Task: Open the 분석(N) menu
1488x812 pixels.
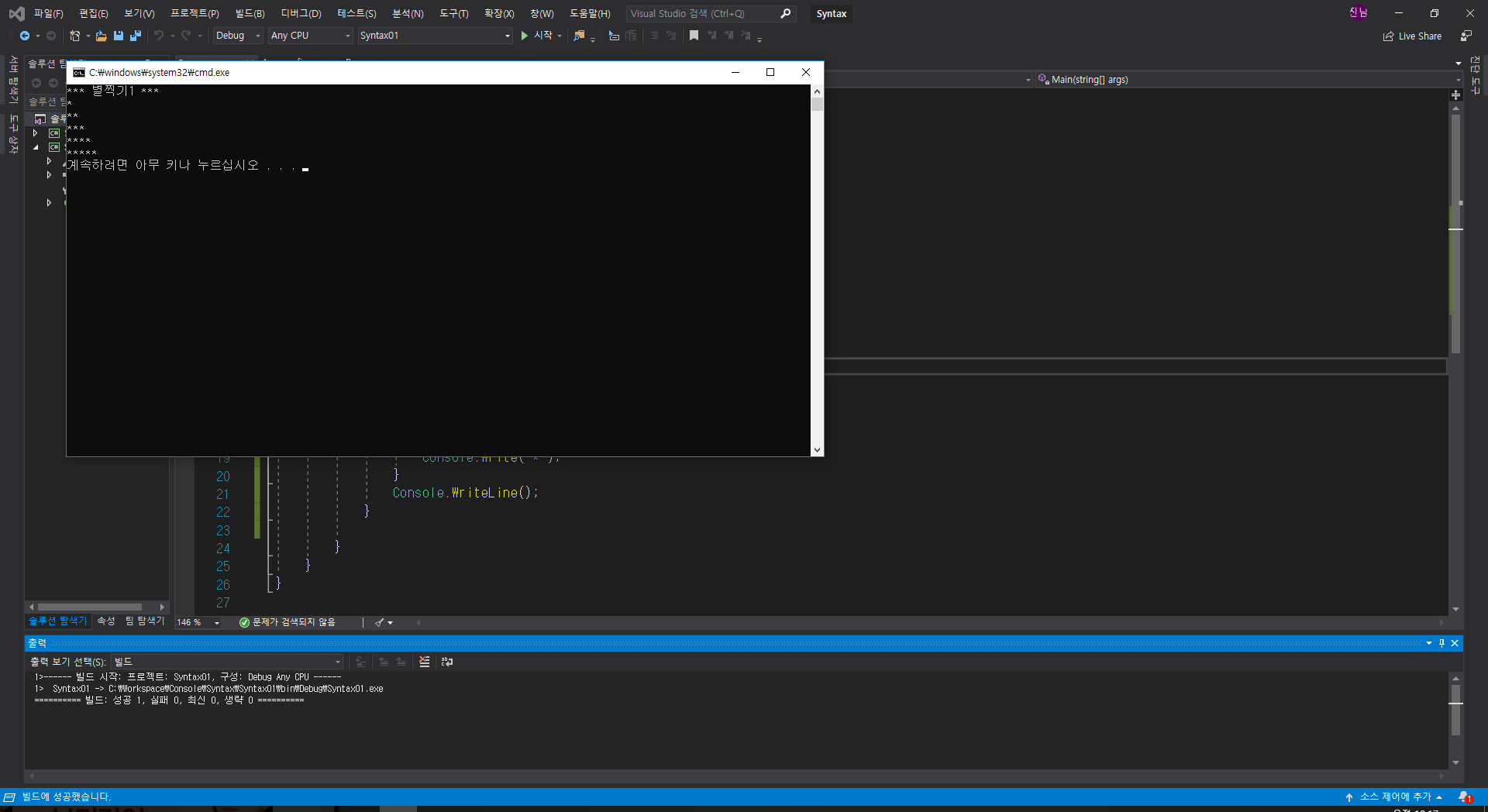Action: point(408,13)
